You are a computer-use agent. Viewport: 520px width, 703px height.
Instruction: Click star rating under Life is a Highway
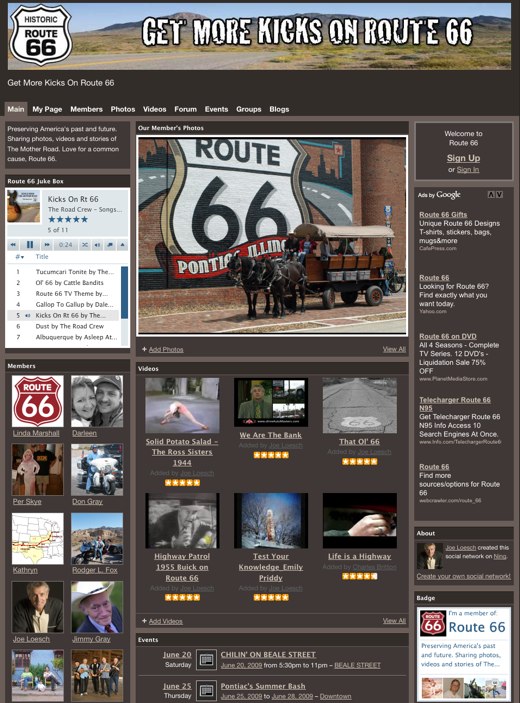pyautogui.click(x=360, y=576)
